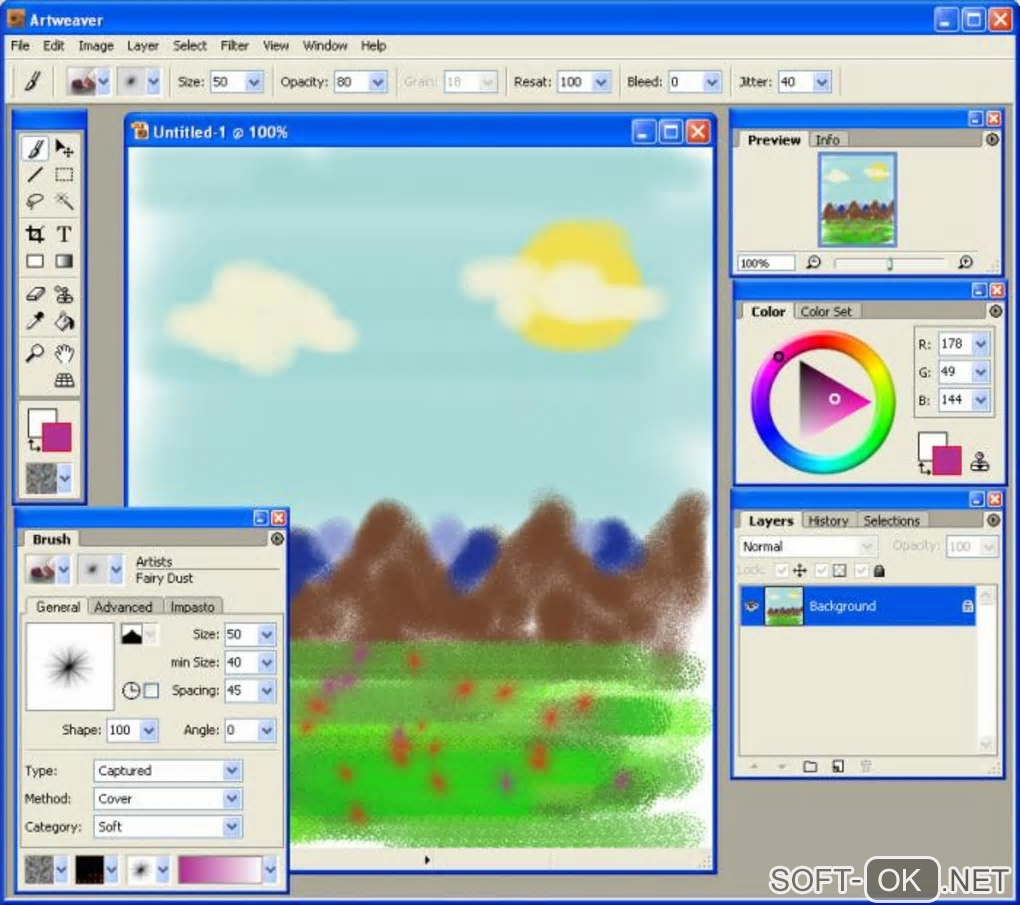Select the Gradient tool
The height and width of the screenshot is (905, 1020).
[x=64, y=261]
